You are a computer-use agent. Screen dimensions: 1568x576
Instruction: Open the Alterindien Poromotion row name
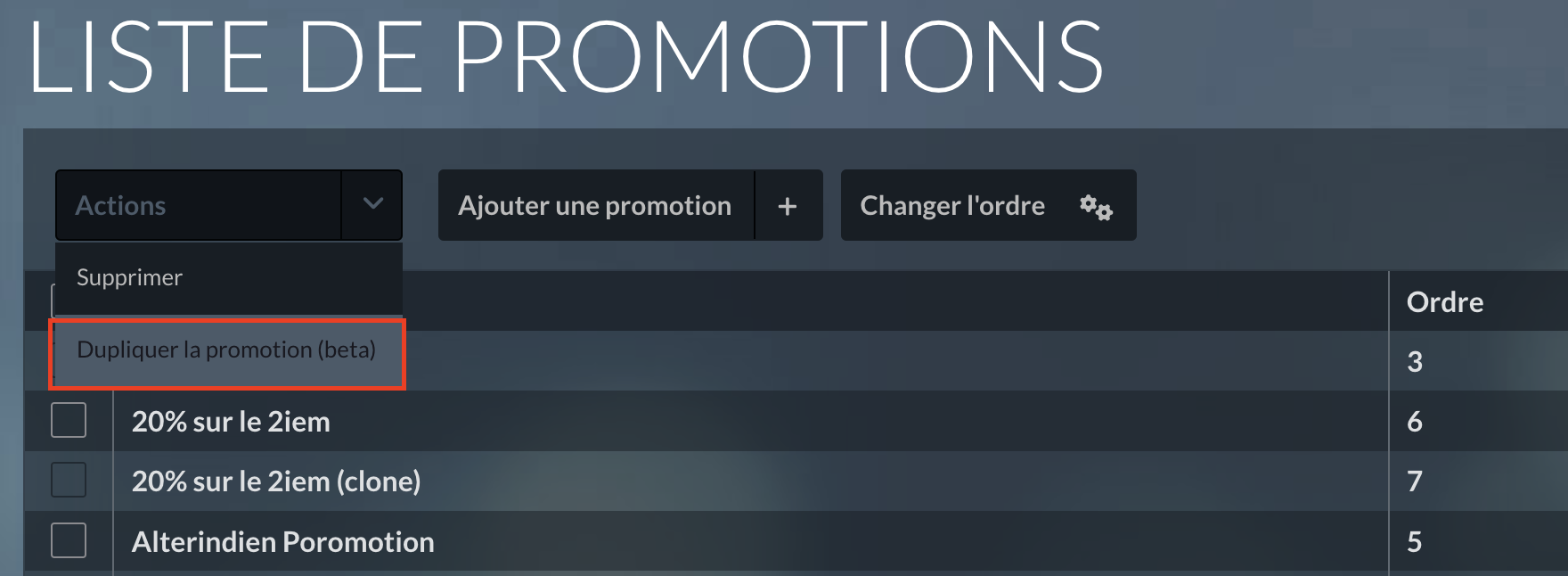pyautogui.click(x=283, y=542)
